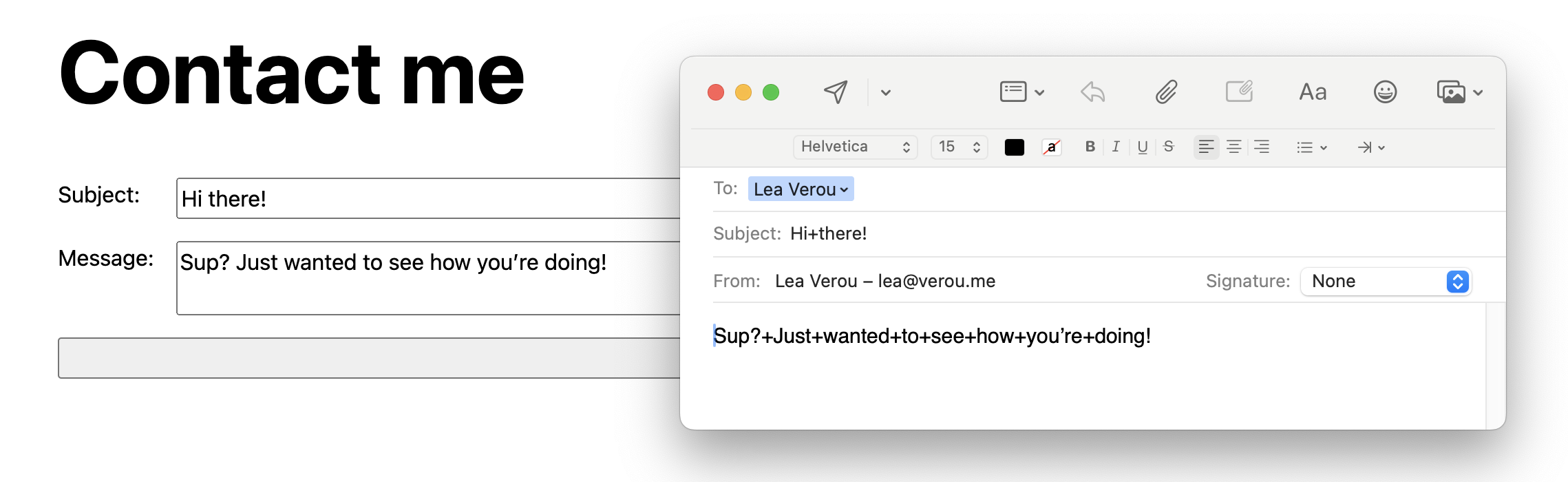Toggle bold text formatting
1568x482 pixels.
click(1090, 147)
